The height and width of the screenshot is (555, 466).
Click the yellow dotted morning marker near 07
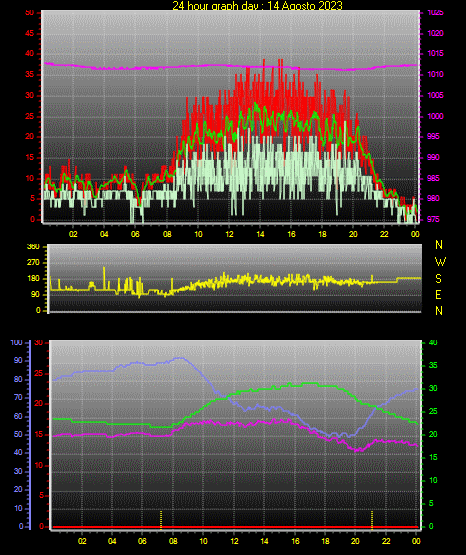pos(161,520)
